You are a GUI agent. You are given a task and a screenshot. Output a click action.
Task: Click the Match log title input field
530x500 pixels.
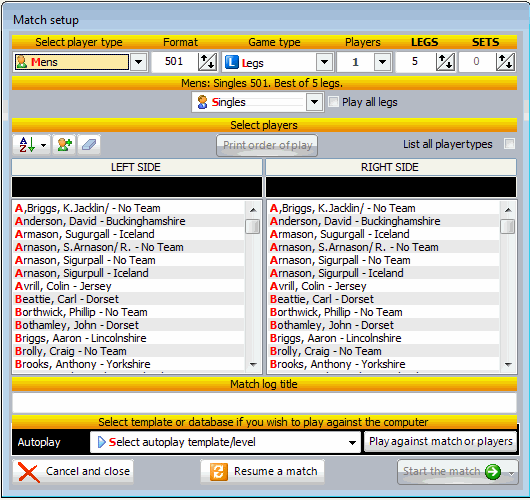[264, 403]
